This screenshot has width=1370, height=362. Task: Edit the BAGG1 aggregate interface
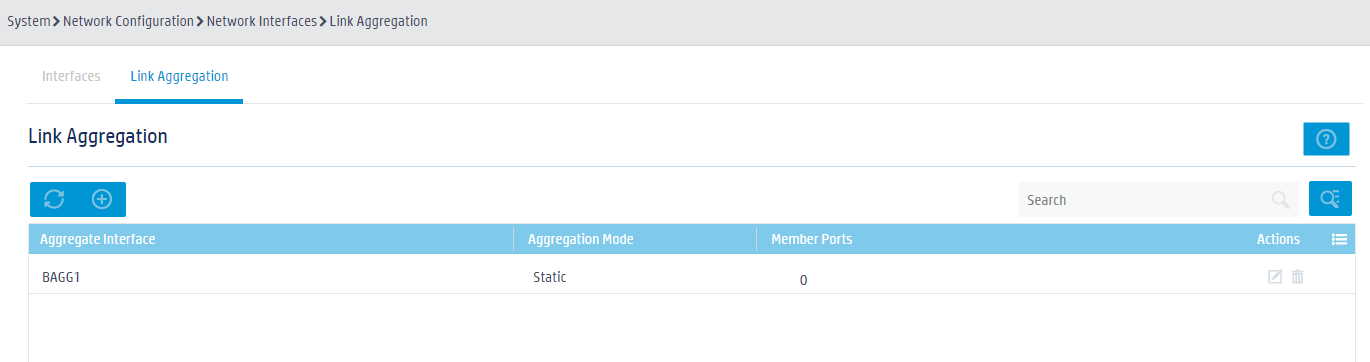coord(1275,277)
